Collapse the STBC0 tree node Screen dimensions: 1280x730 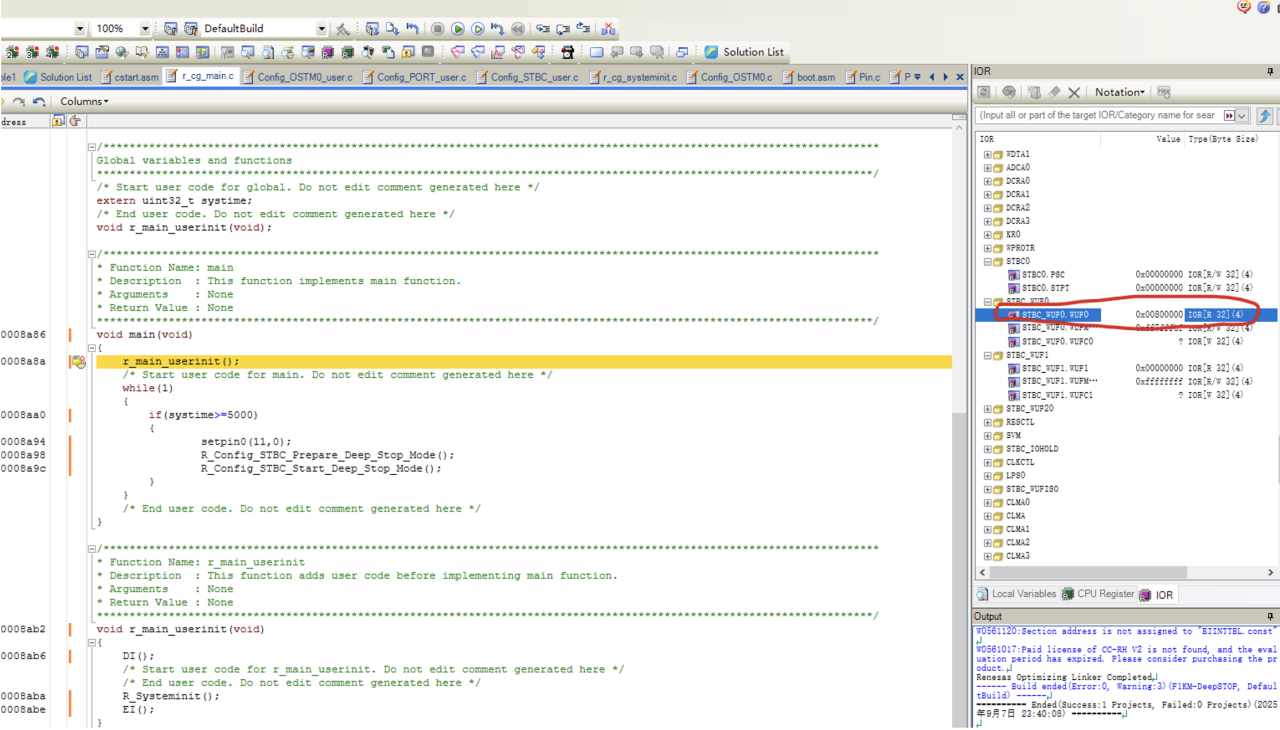[987, 262]
